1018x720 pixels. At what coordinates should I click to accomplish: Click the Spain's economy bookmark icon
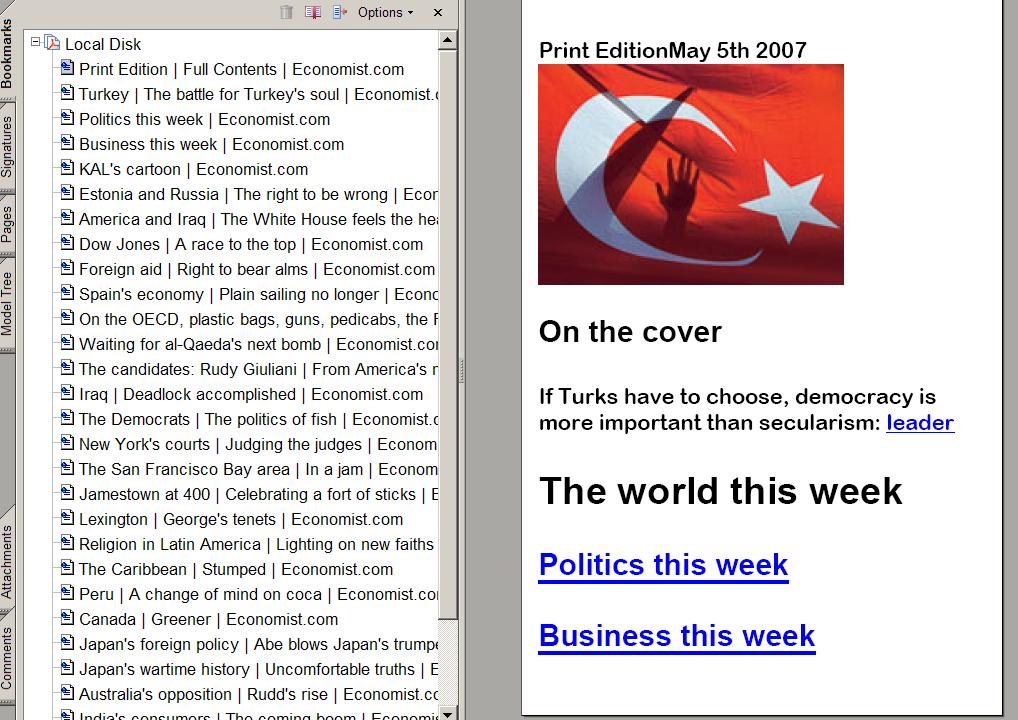coord(67,293)
